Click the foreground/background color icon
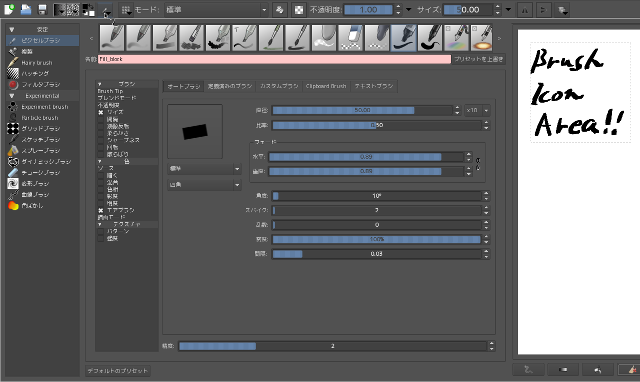The height and width of the screenshot is (382, 640). coord(88,9)
